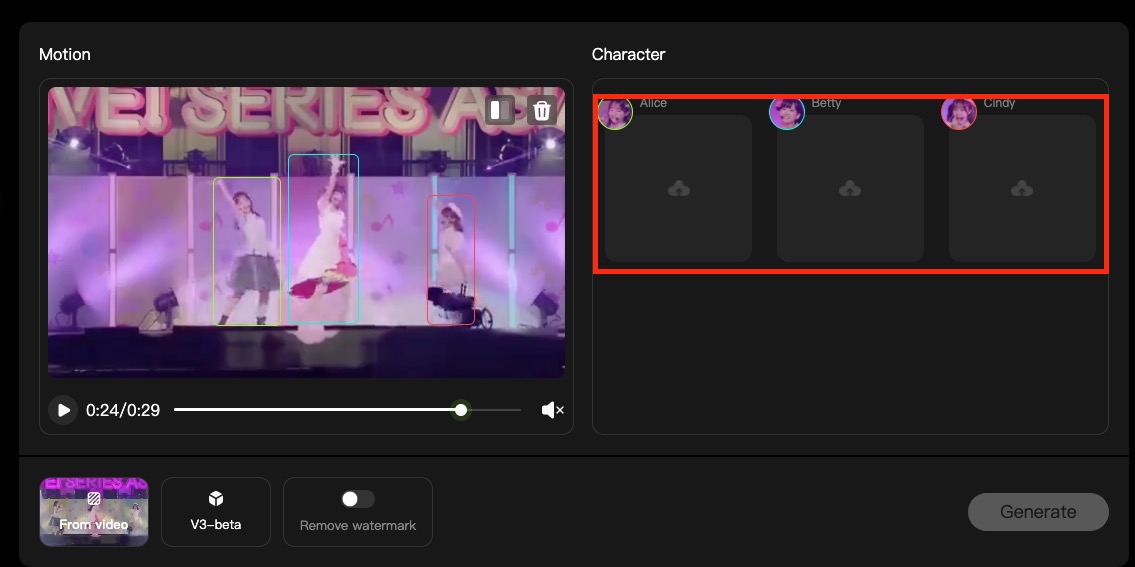This screenshot has height=567, width=1135.
Task: Play the motion video
Action: pos(63,410)
